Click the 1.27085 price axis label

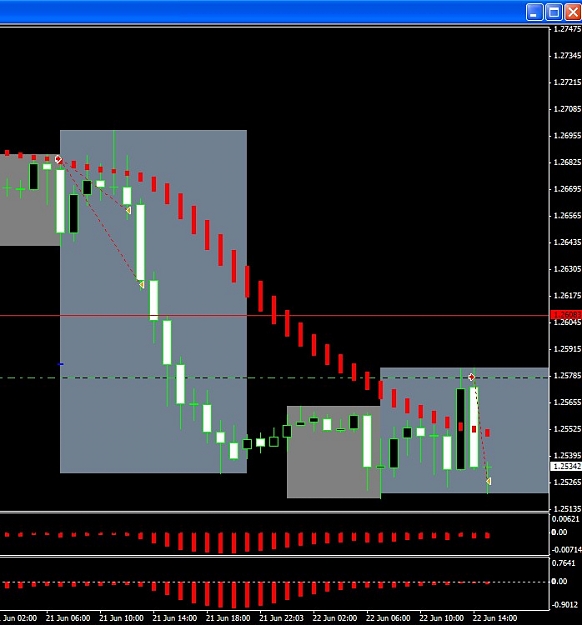pyautogui.click(x=567, y=109)
